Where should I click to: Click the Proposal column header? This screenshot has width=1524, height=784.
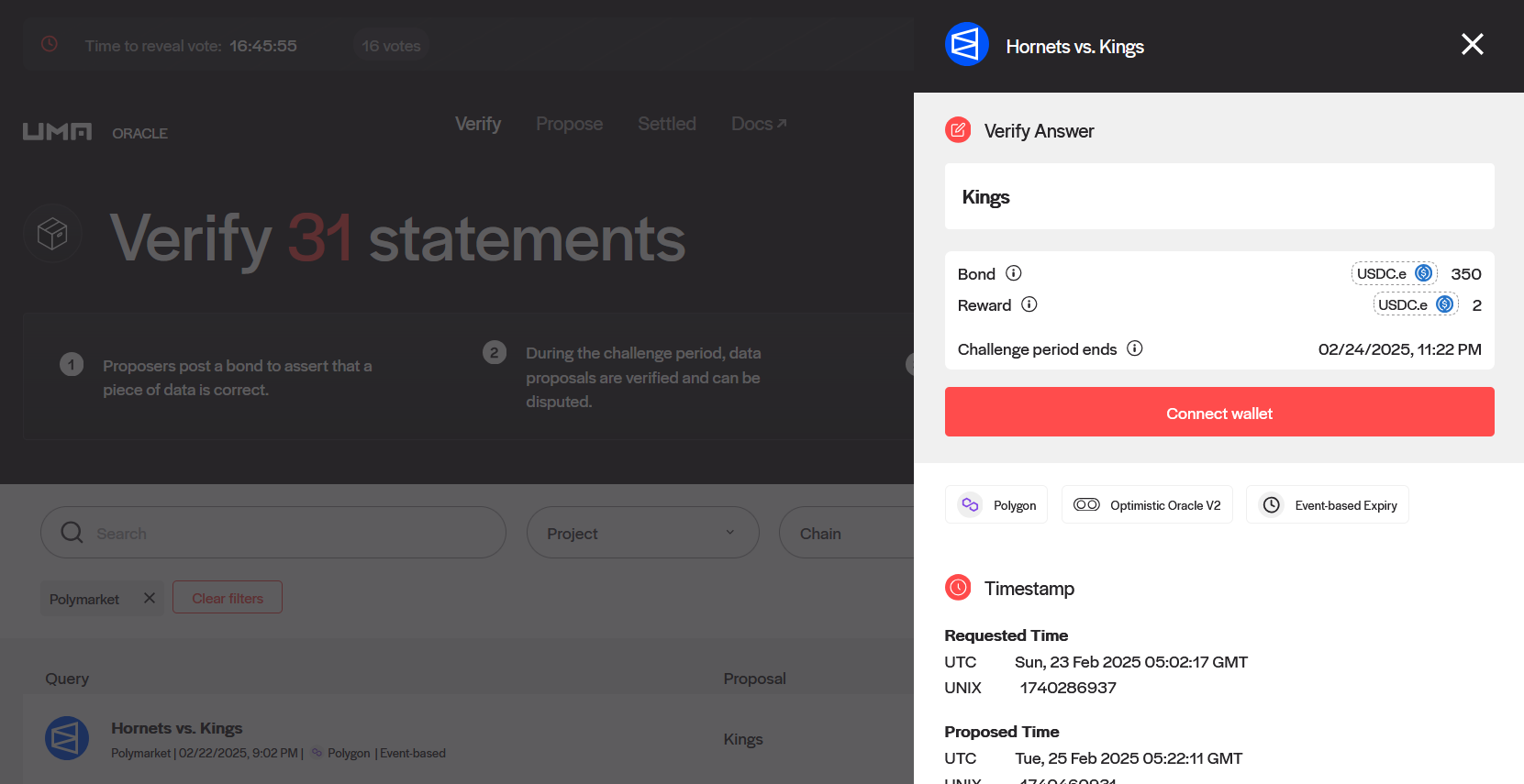click(x=755, y=679)
